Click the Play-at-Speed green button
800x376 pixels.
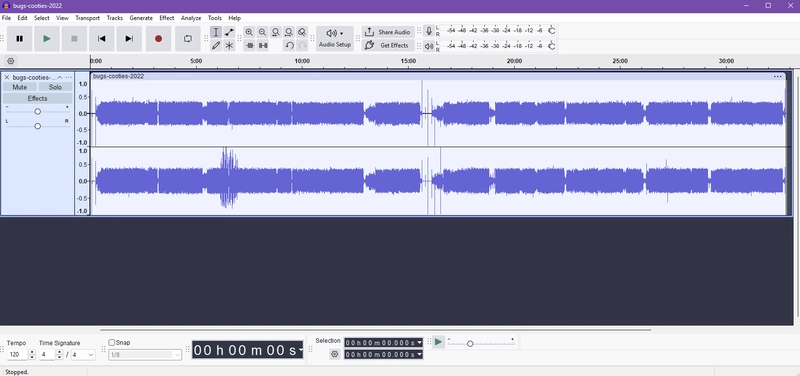(x=438, y=342)
